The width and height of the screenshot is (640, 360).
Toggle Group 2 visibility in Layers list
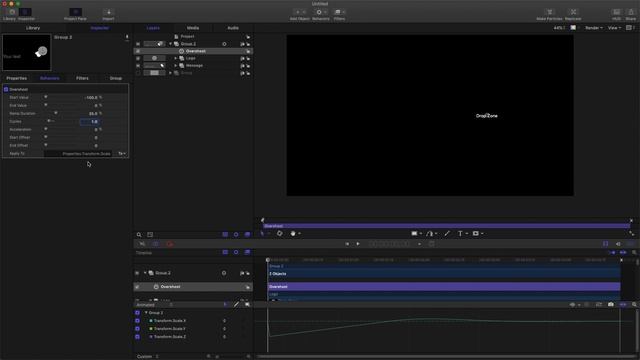[x=138, y=44]
